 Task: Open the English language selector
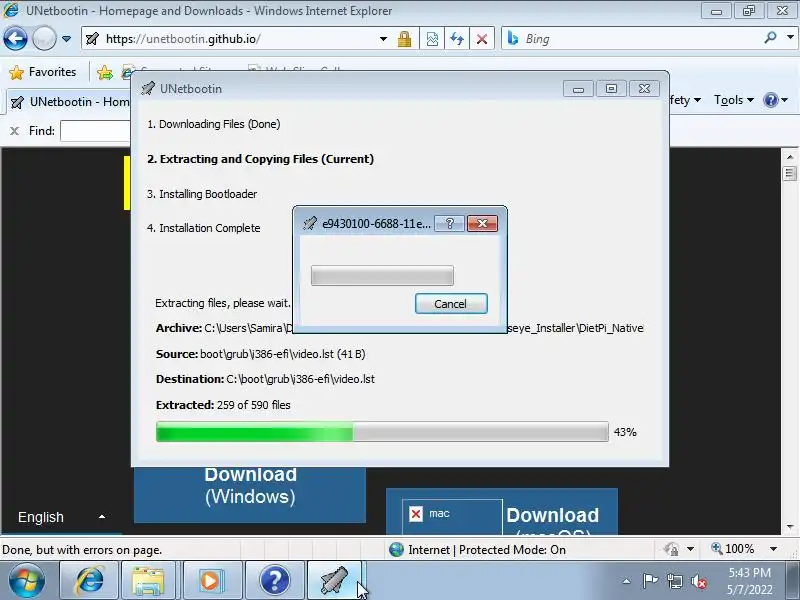[61, 517]
